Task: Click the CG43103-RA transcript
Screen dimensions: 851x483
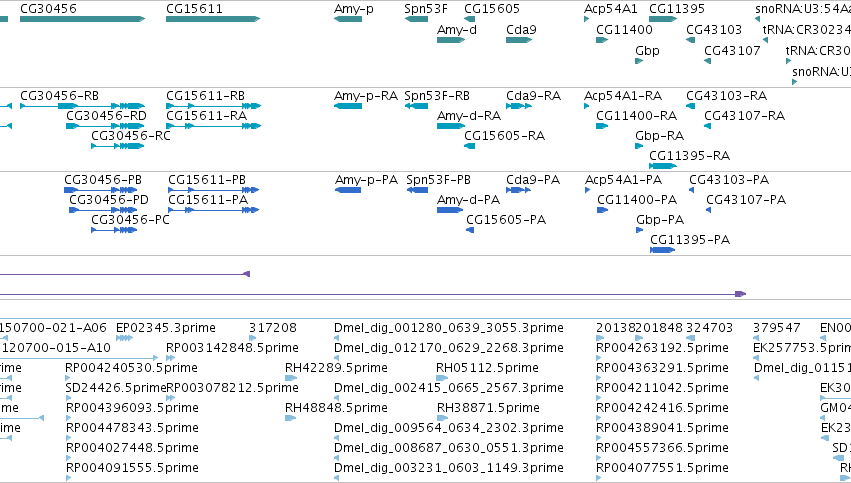Action: coord(690,106)
